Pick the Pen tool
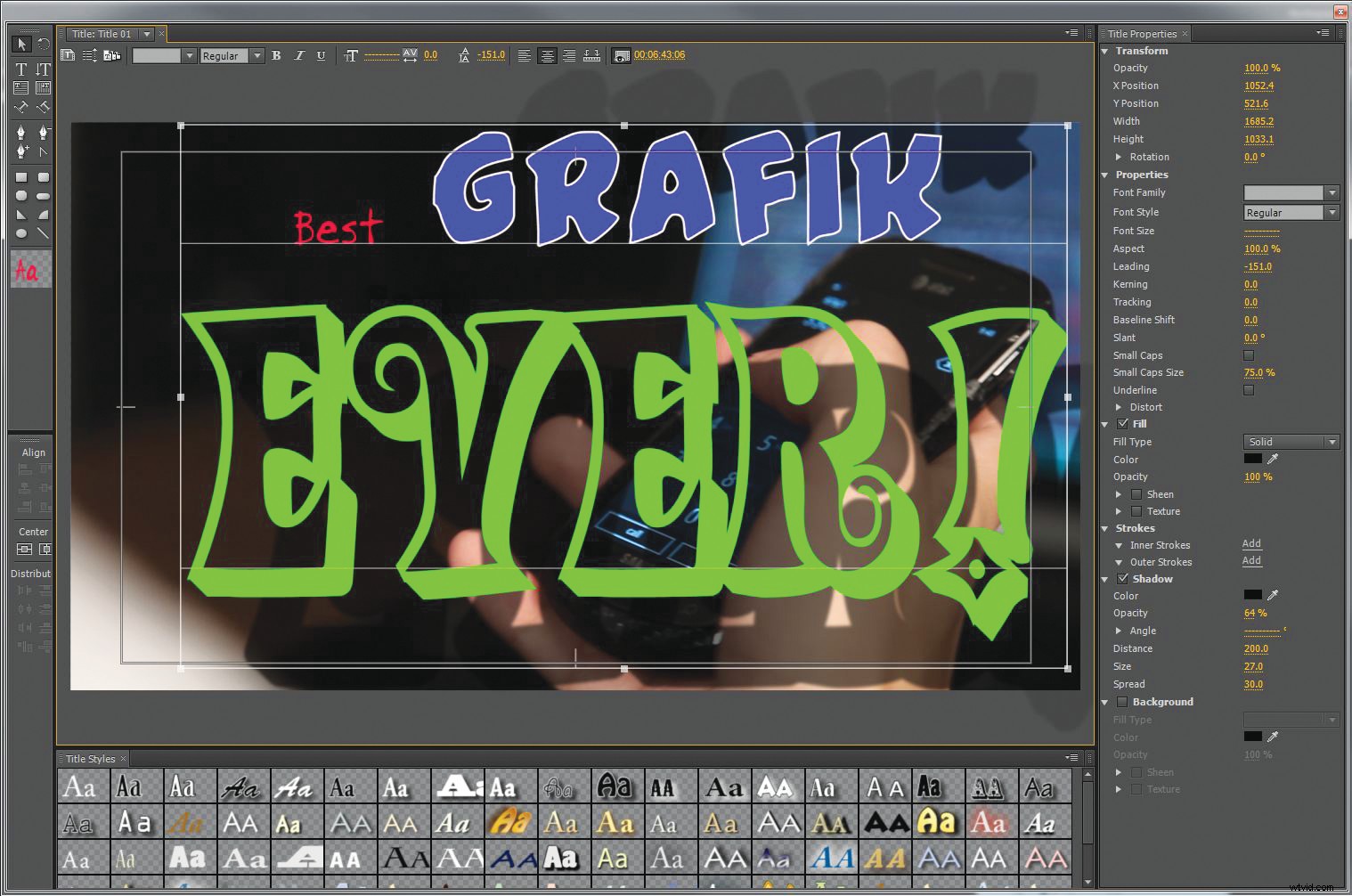The height and width of the screenshot is (896, 1352). point(21,133)
